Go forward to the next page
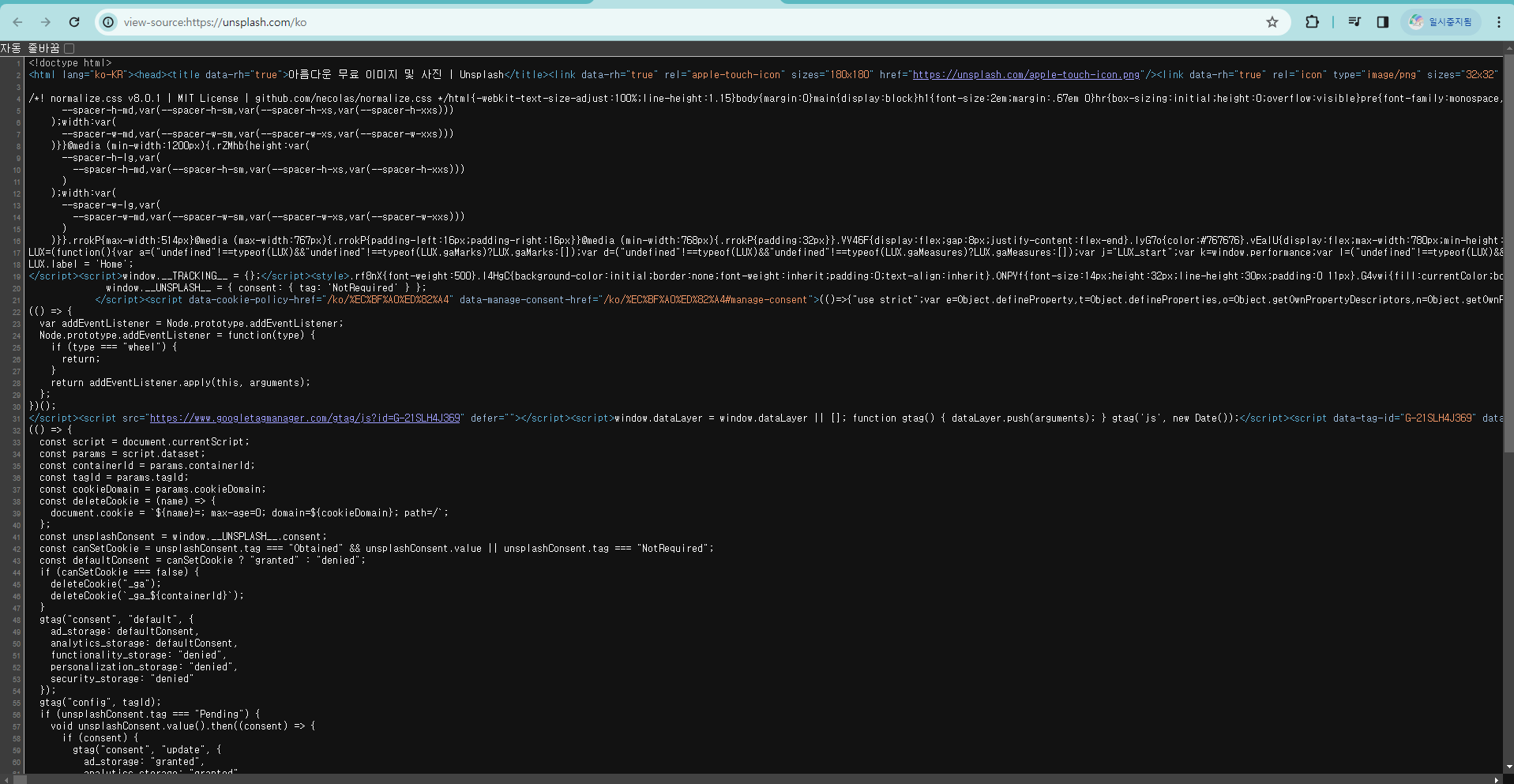This screenshot has width=1514, height=784. (x=46, y=22)
